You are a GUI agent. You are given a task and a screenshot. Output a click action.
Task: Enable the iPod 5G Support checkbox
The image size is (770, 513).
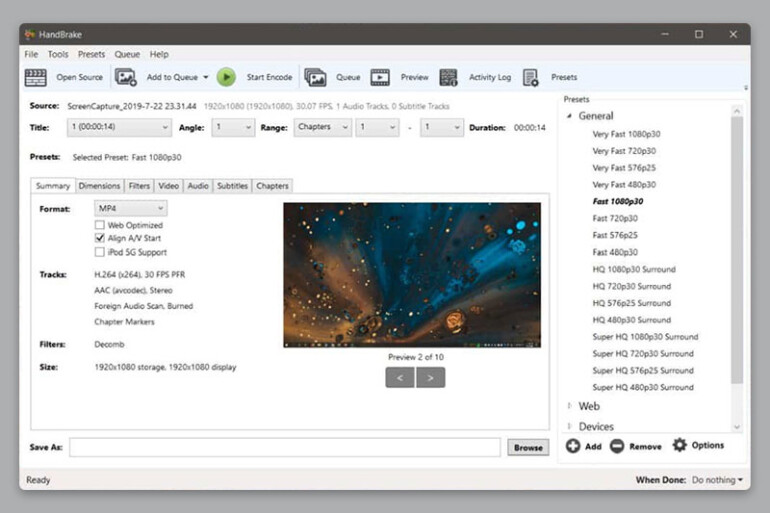100,252
